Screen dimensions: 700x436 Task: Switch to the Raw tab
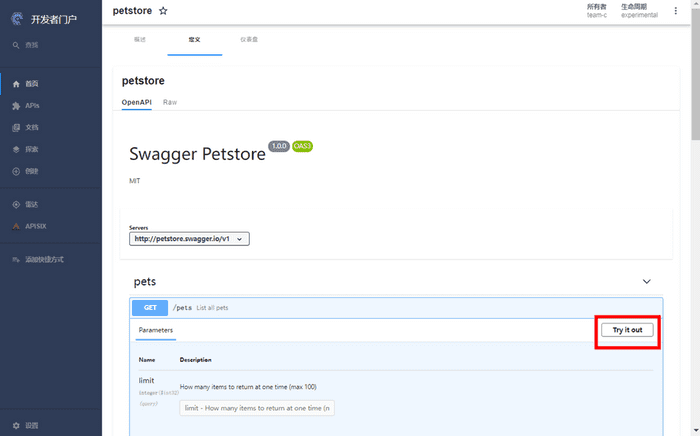tap(170, 102)
